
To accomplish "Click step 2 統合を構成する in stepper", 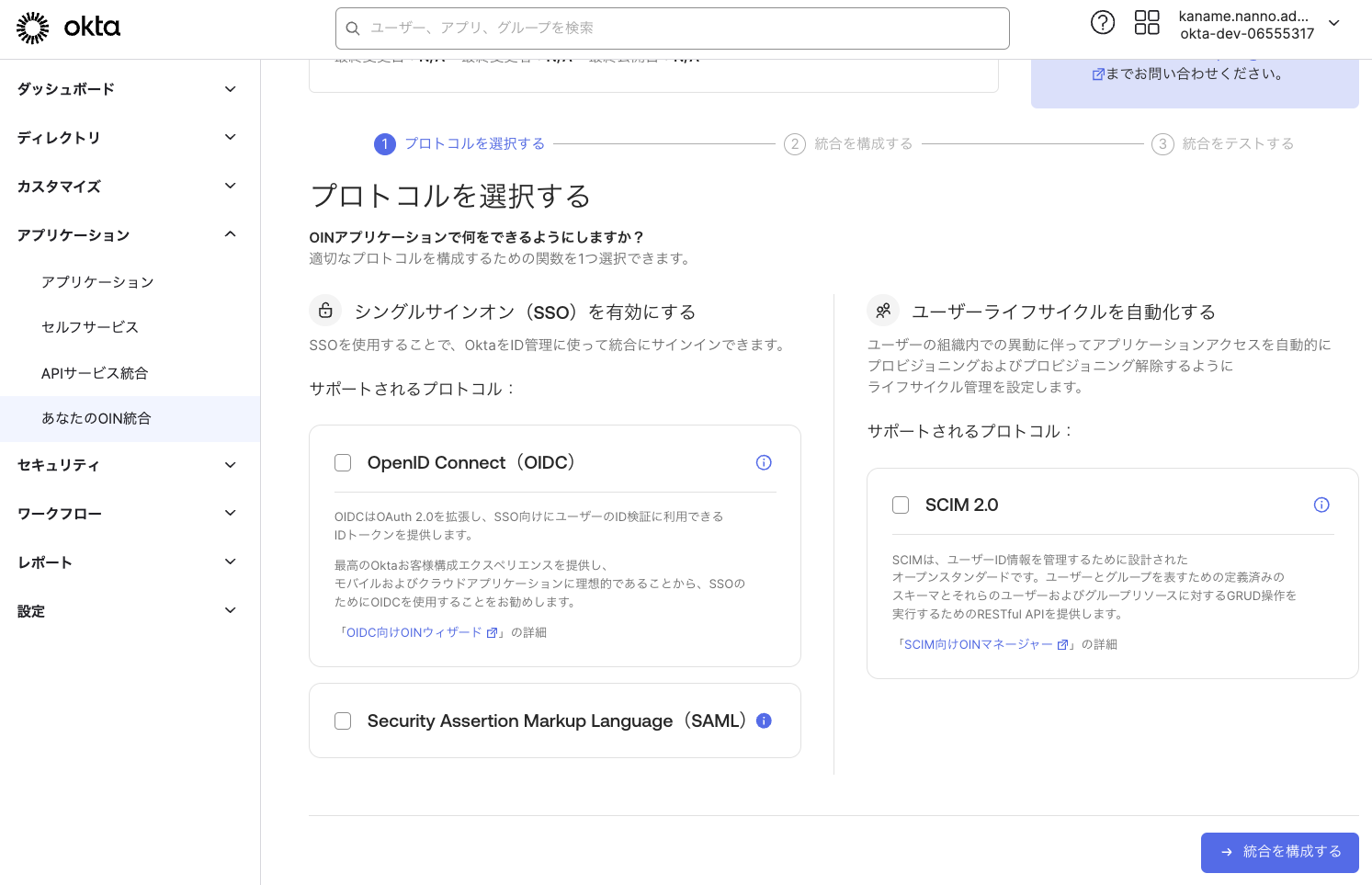I will pyautogui.click(x=848, y=144).
